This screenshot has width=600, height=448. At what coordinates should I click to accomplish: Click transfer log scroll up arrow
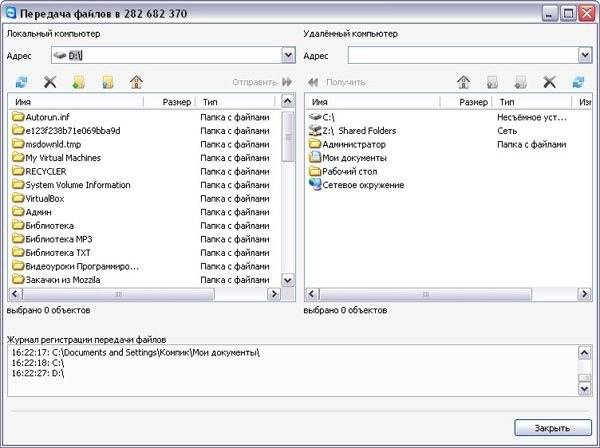click(x=585, y=353)
